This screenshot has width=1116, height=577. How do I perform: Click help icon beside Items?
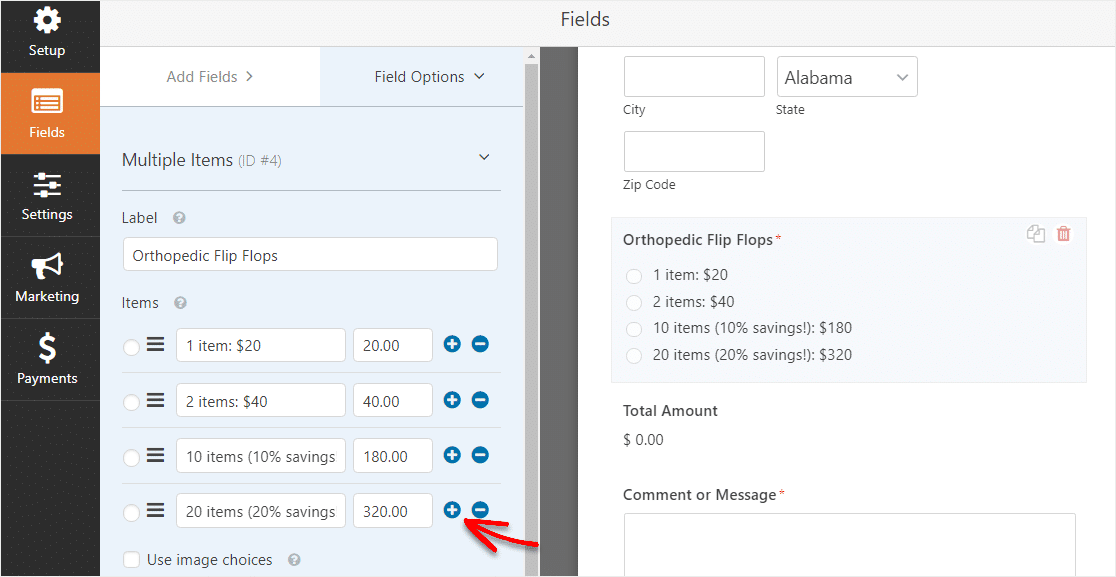[180, 303]
